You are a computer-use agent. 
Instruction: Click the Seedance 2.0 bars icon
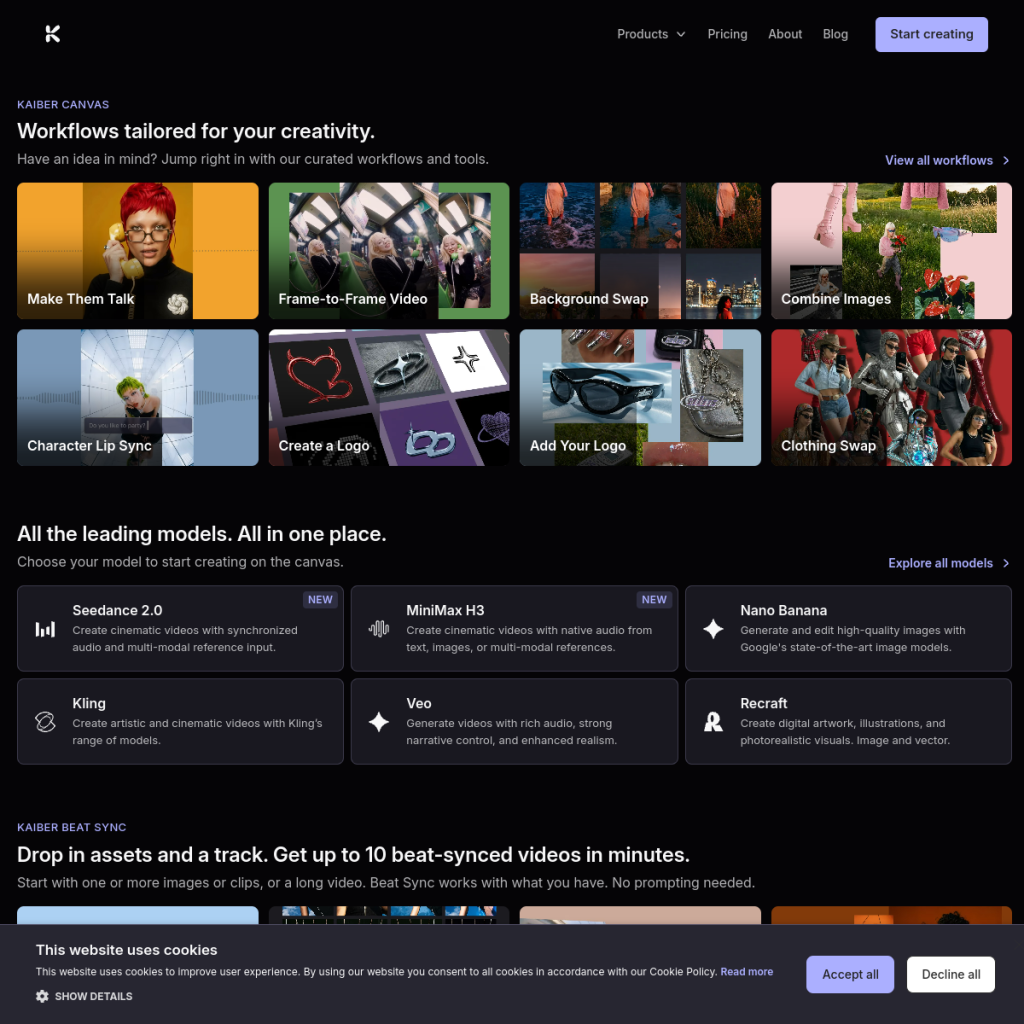(45, 629)
